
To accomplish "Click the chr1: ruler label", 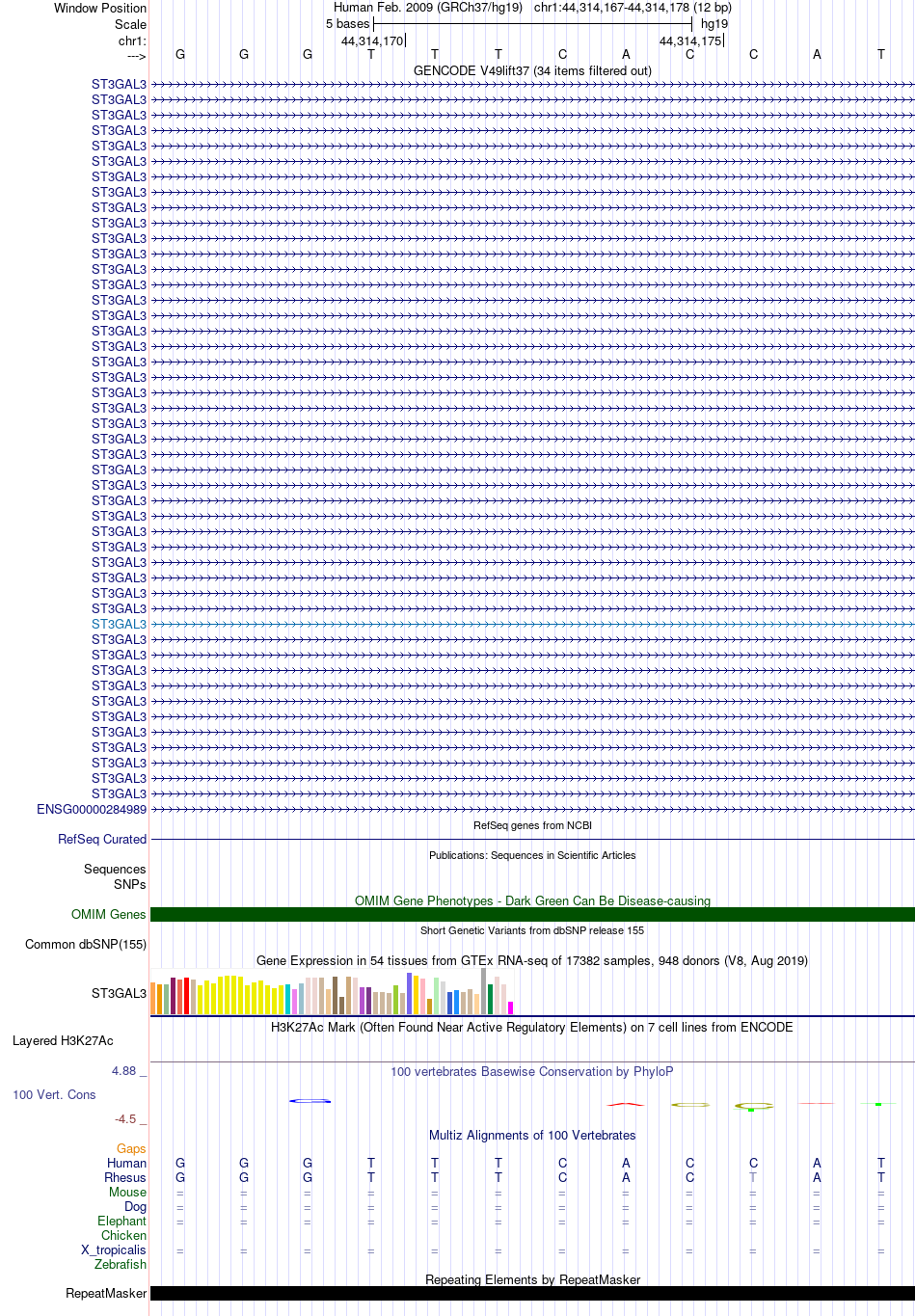I will (x=133, y=40).
